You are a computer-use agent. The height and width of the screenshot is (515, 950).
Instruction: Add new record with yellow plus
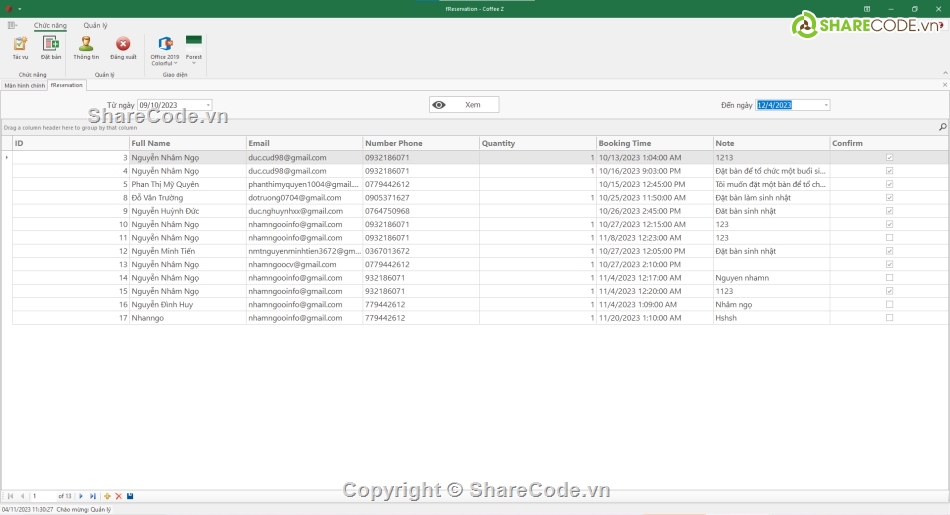107,496
